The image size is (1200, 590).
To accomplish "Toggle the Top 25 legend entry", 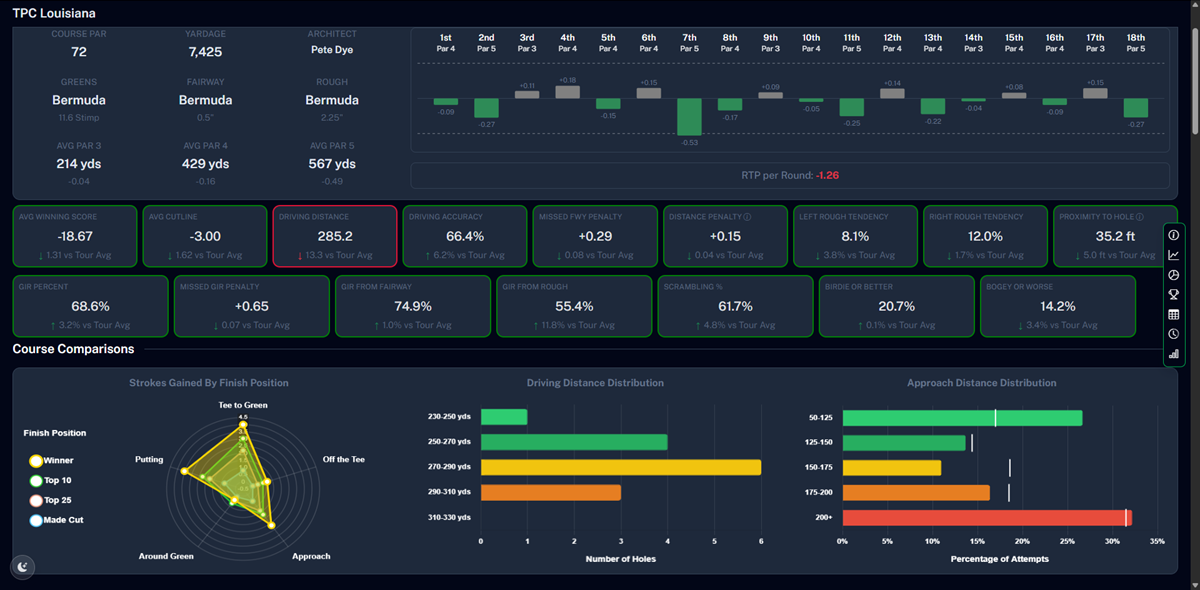I will (x=36, y=500).
